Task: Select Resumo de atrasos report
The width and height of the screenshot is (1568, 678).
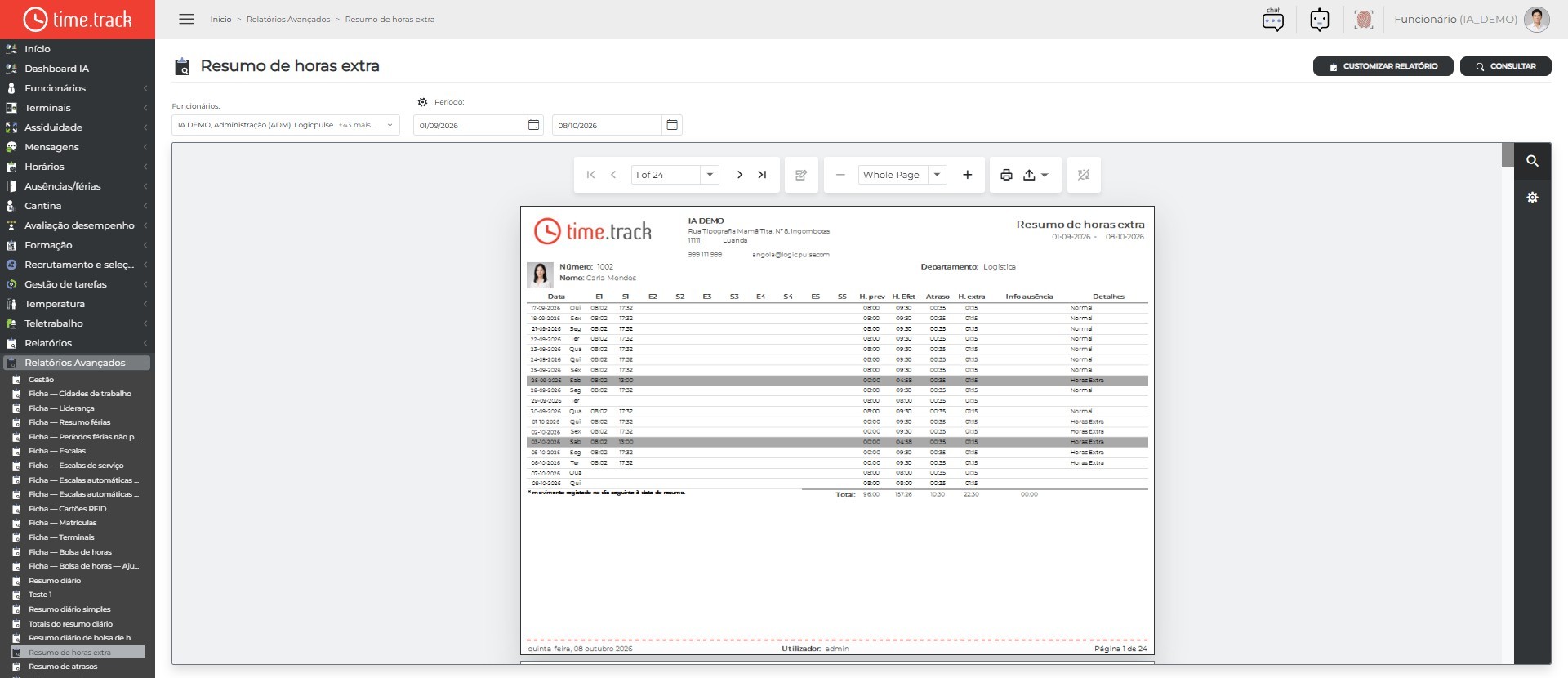Action: tap(63, 667)
